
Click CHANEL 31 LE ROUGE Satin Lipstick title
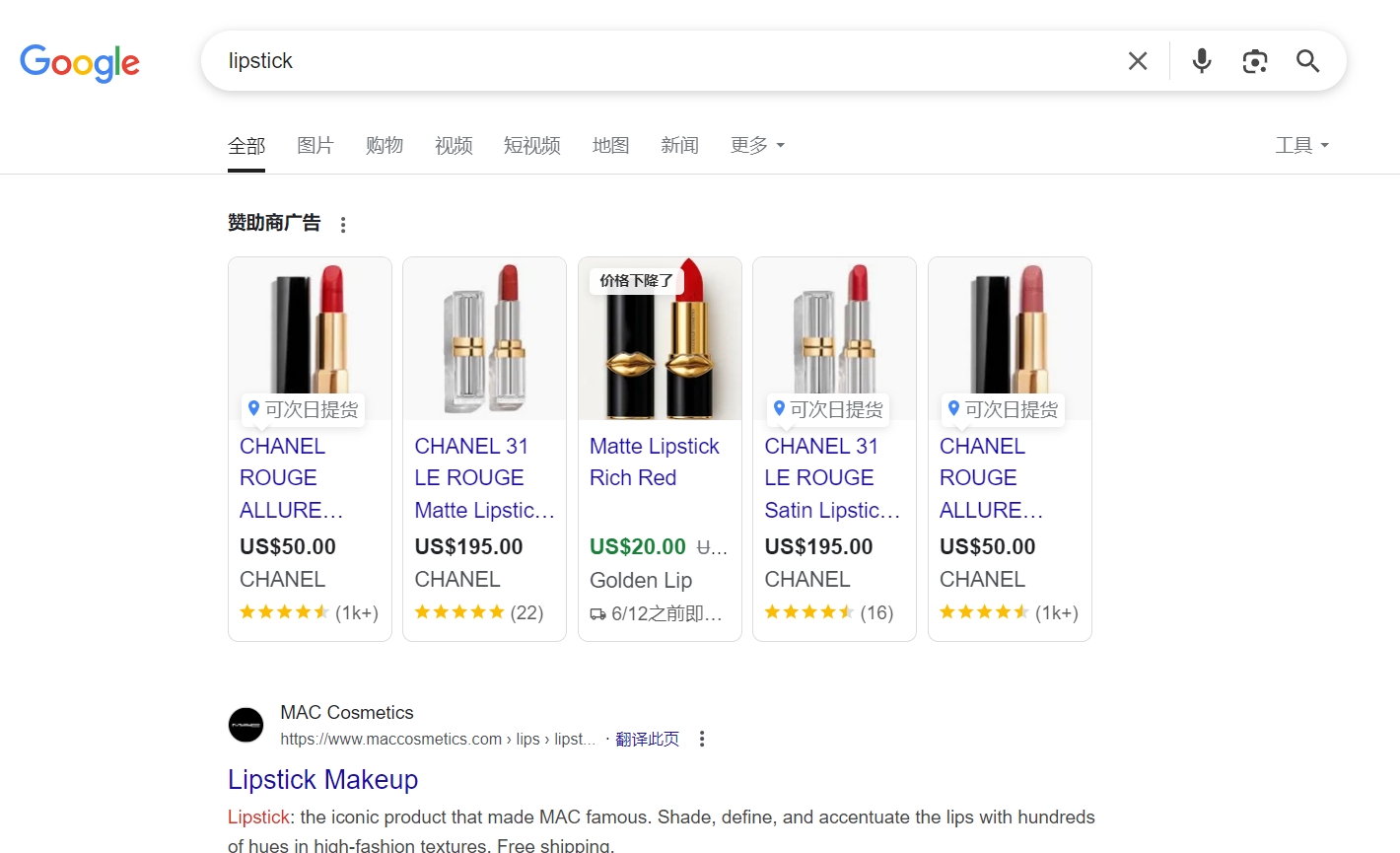[832, 478]
